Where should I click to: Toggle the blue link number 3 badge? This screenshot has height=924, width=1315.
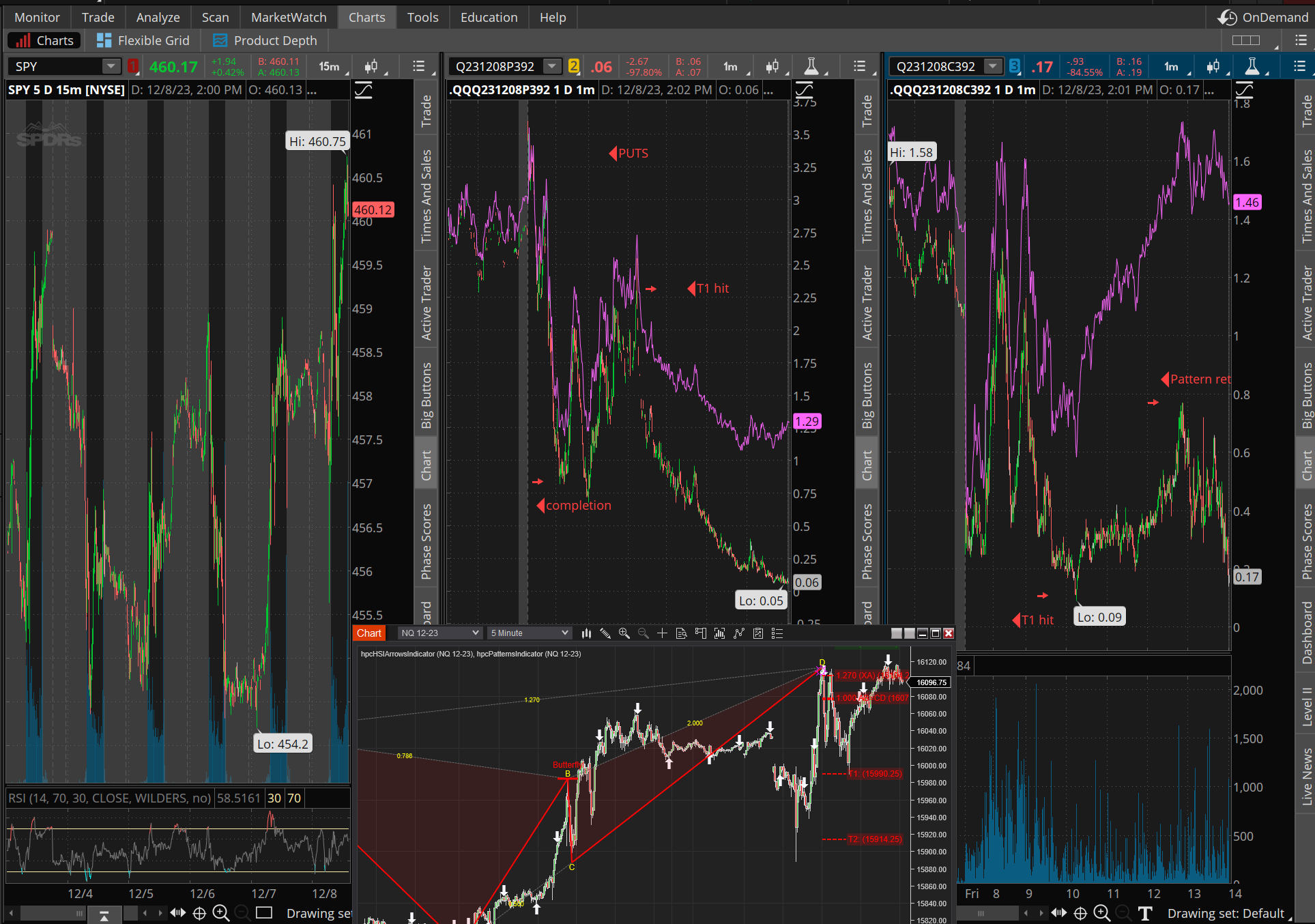tap(1015, 66)
